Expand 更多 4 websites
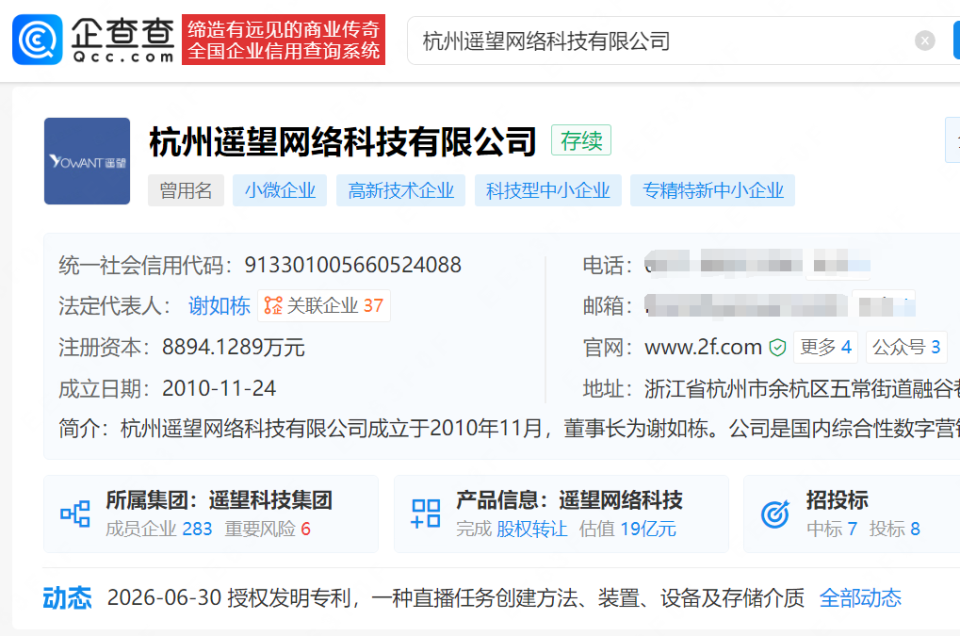The image size is (960, 636). pyautogui.click(x=825, y=347)
